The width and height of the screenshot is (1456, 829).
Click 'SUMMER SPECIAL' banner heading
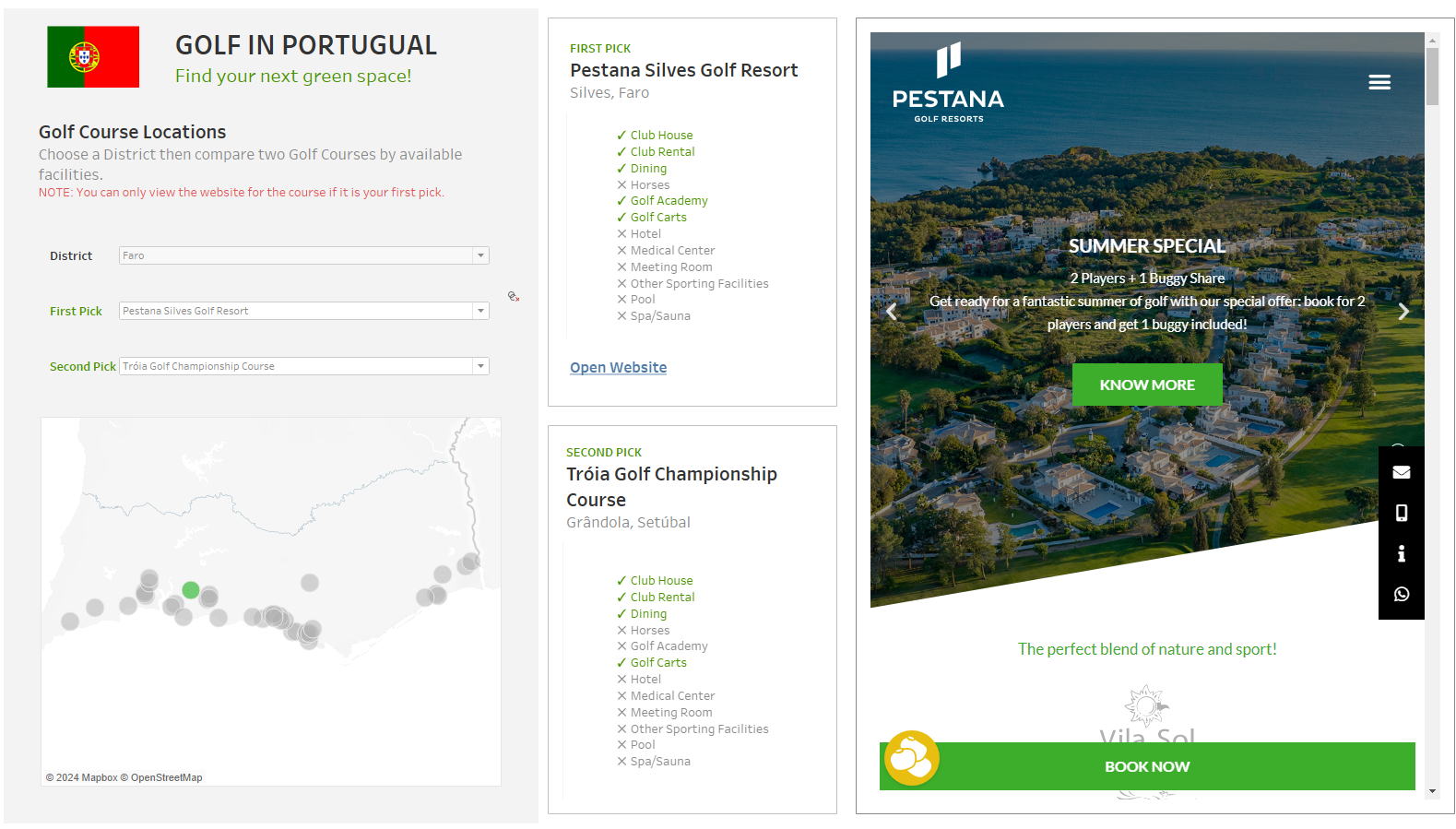tap(1147, 246)
